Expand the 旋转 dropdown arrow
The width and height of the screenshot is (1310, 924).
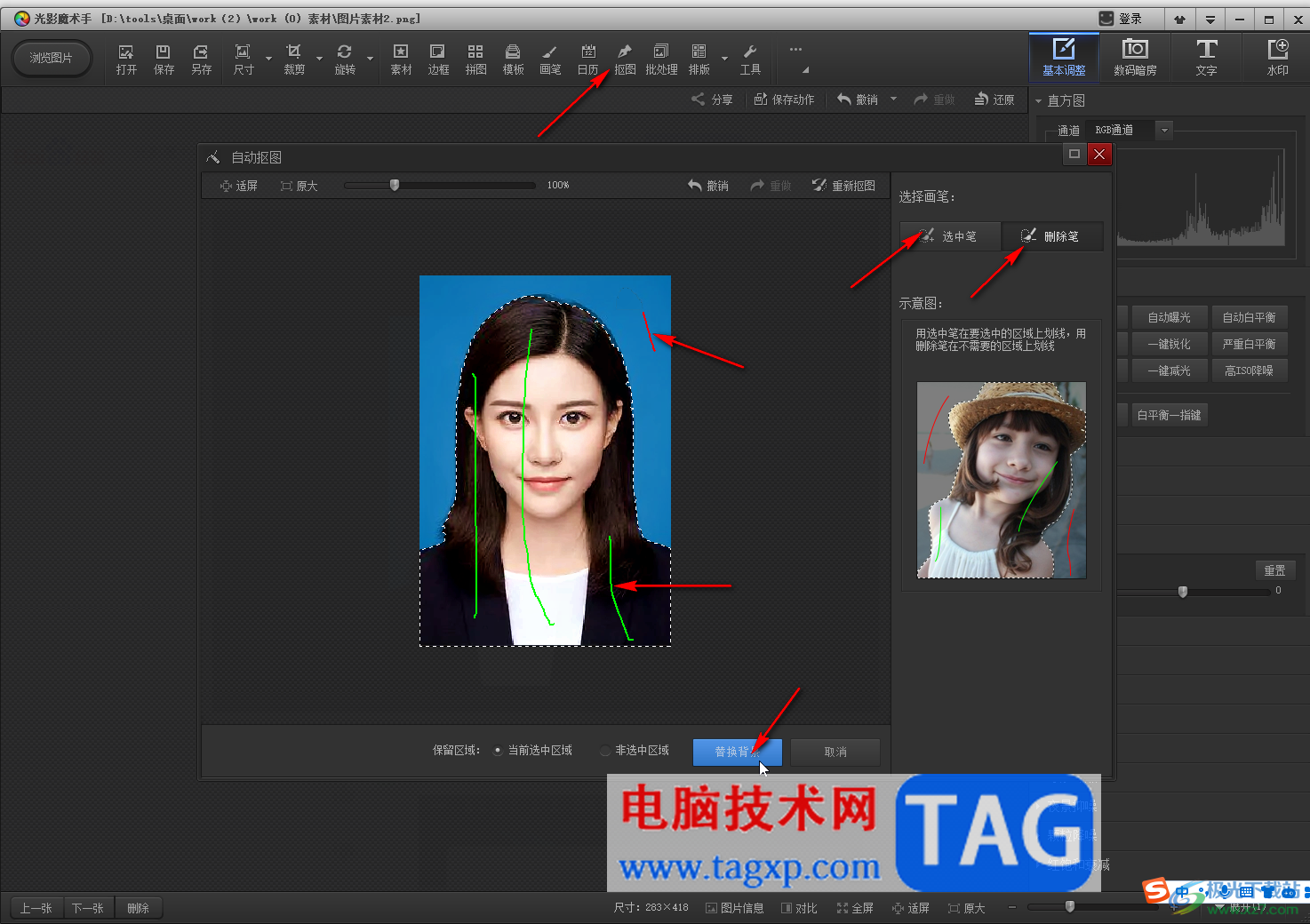tap(370, 60)
